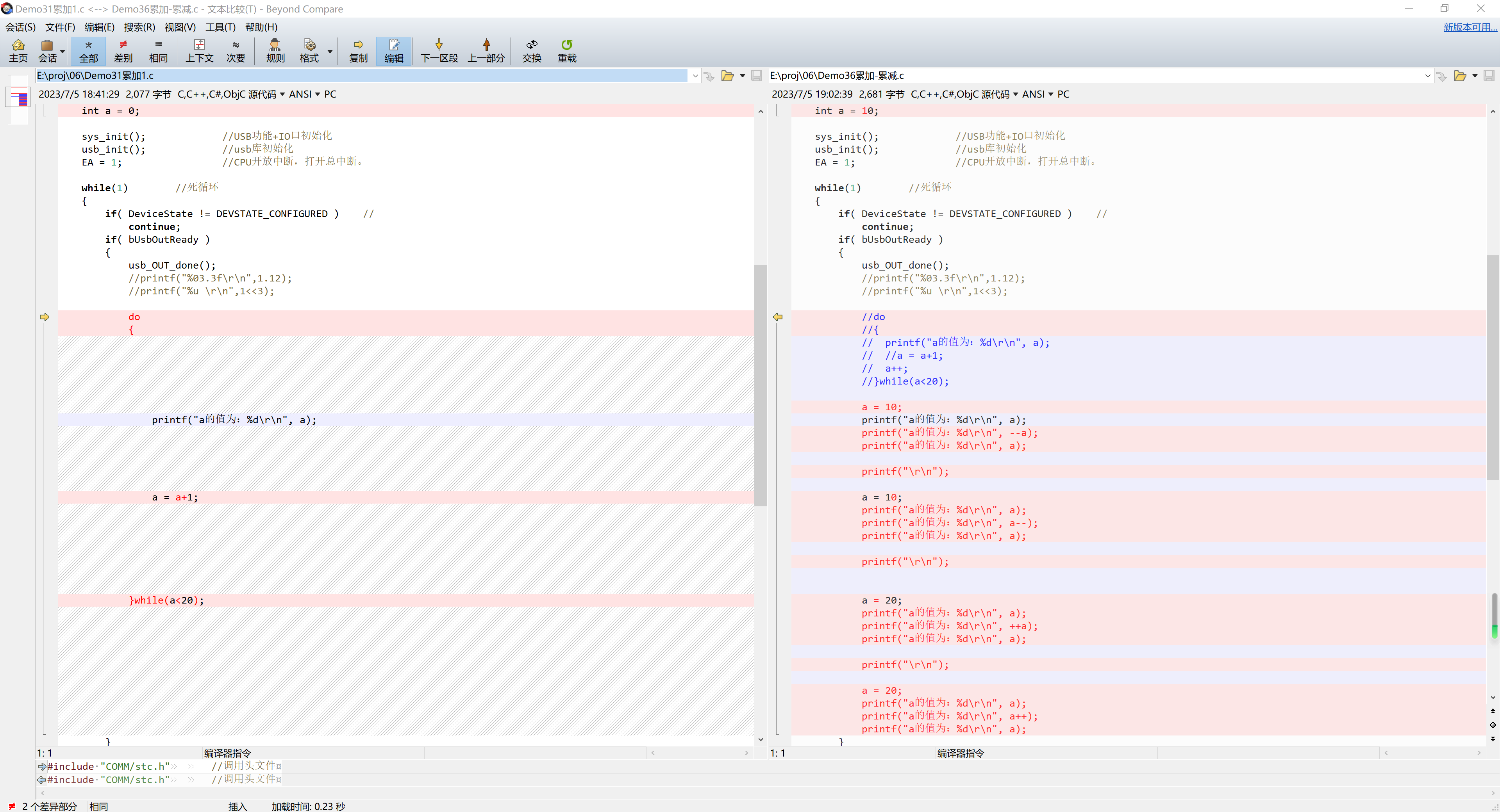Screen dimensions: 1500x812
Task: Click the new version available link
Action: (x=1469, y=27)
